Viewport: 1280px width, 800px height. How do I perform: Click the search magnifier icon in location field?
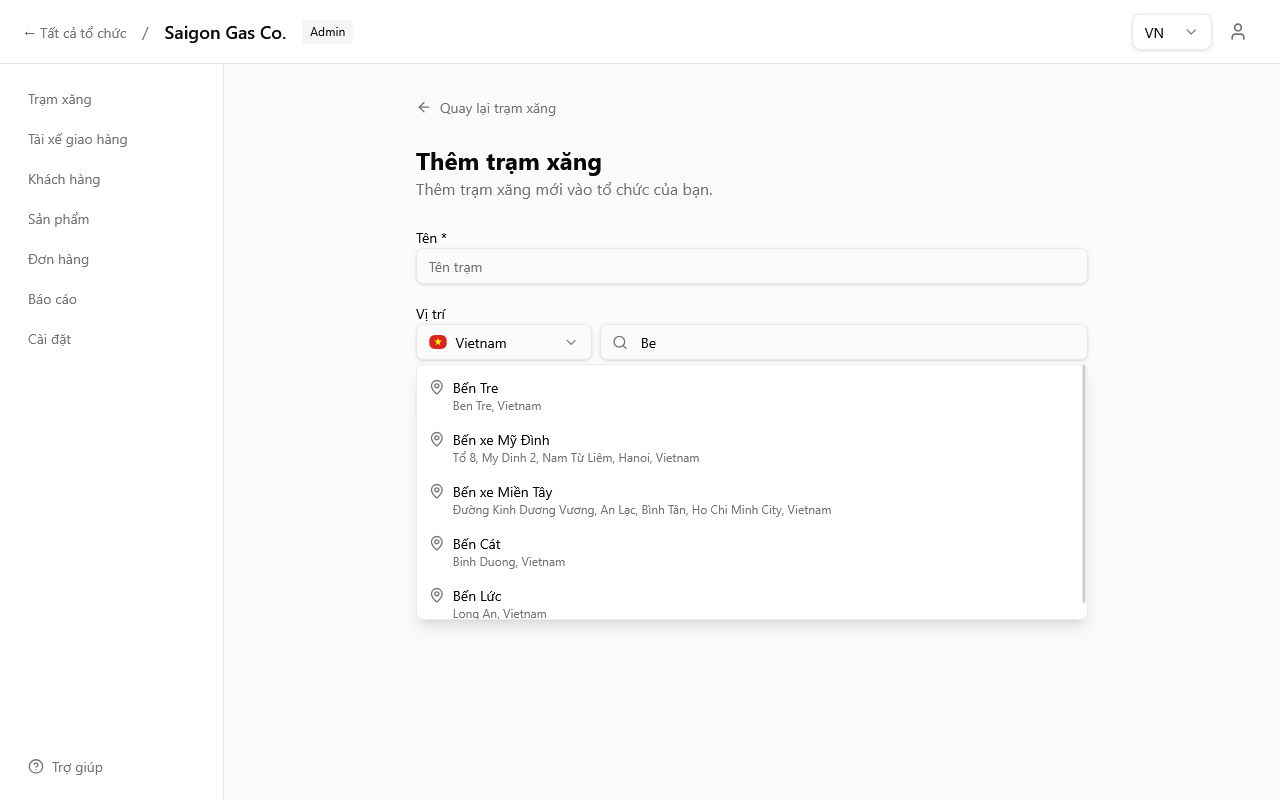(x=620, y=343)
